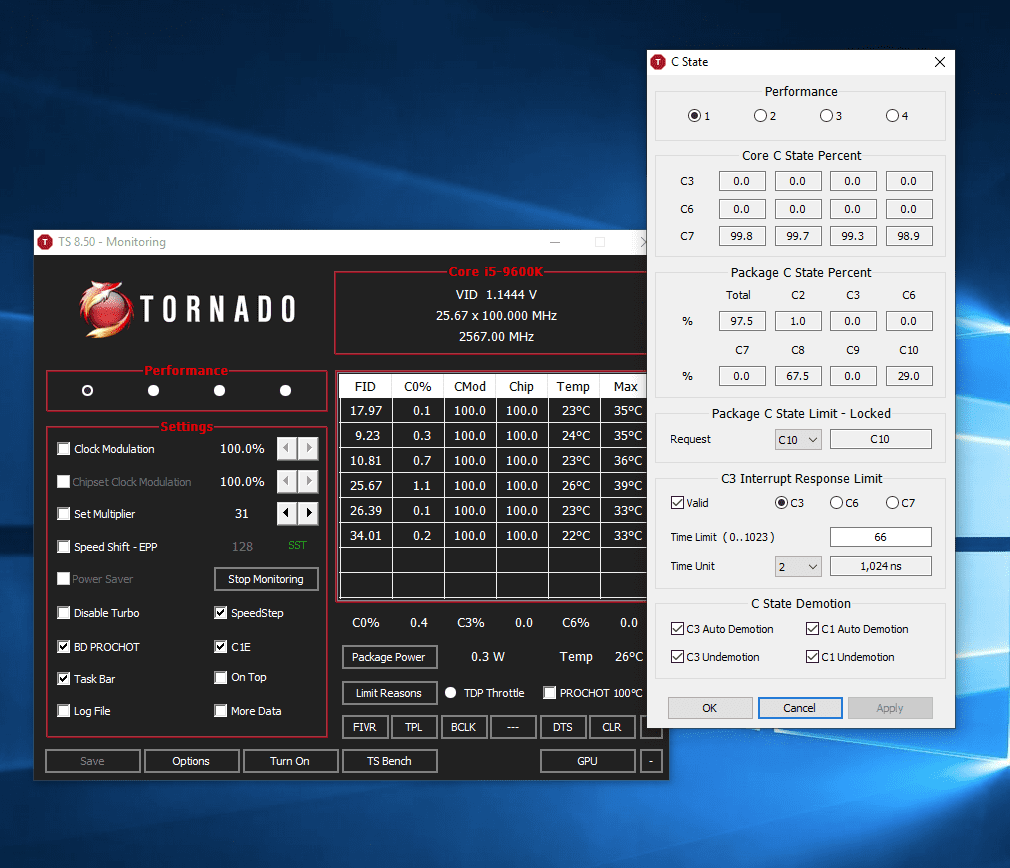Open the Limit Reasons window
This screenshot has height=868, width=1010.
389,693
